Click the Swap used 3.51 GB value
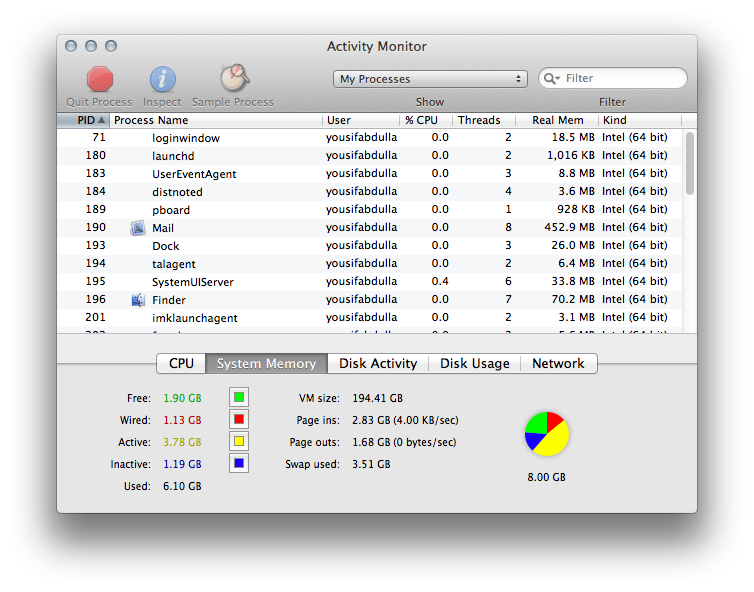Image resolution: width=754 pixels, height=592 pixels. coord(371,464)
